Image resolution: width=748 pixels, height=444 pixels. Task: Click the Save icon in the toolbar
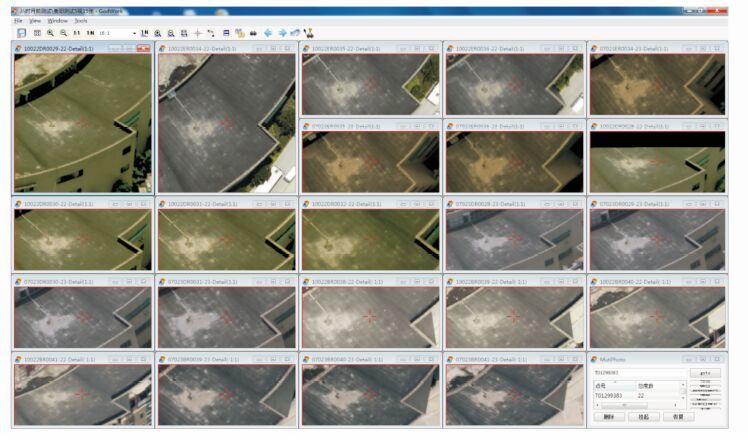tap(22, 33)
